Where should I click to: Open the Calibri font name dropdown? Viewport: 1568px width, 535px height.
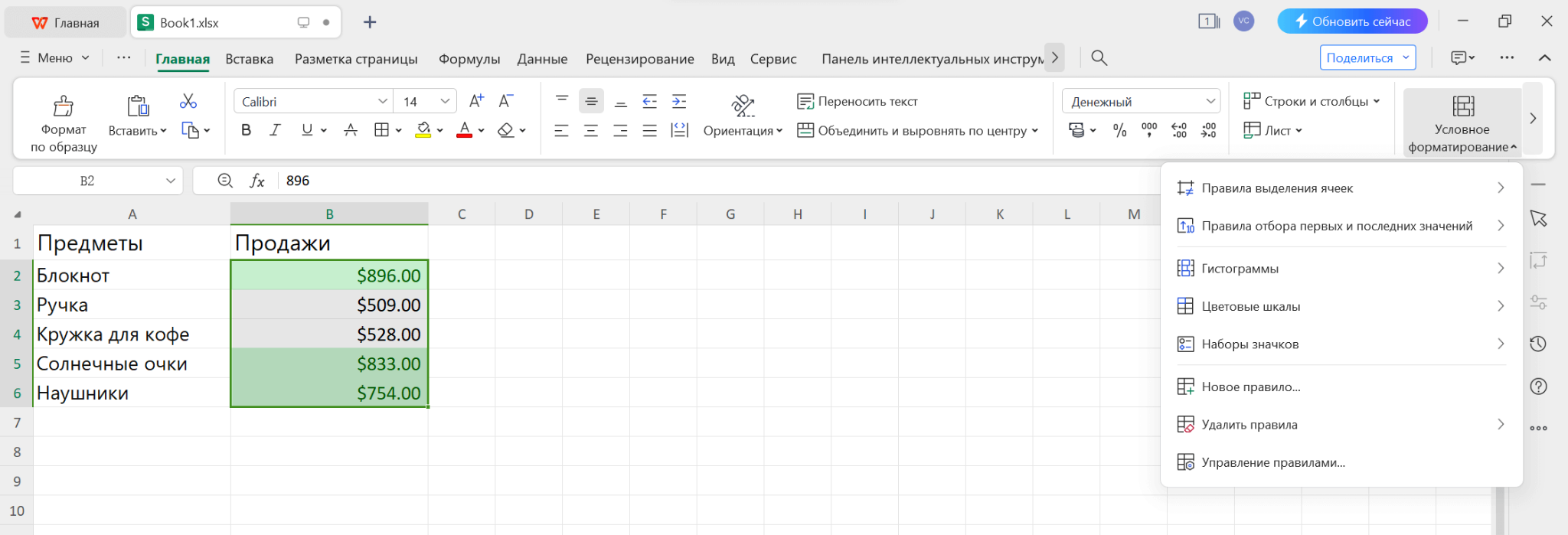(x=382, y=102)
